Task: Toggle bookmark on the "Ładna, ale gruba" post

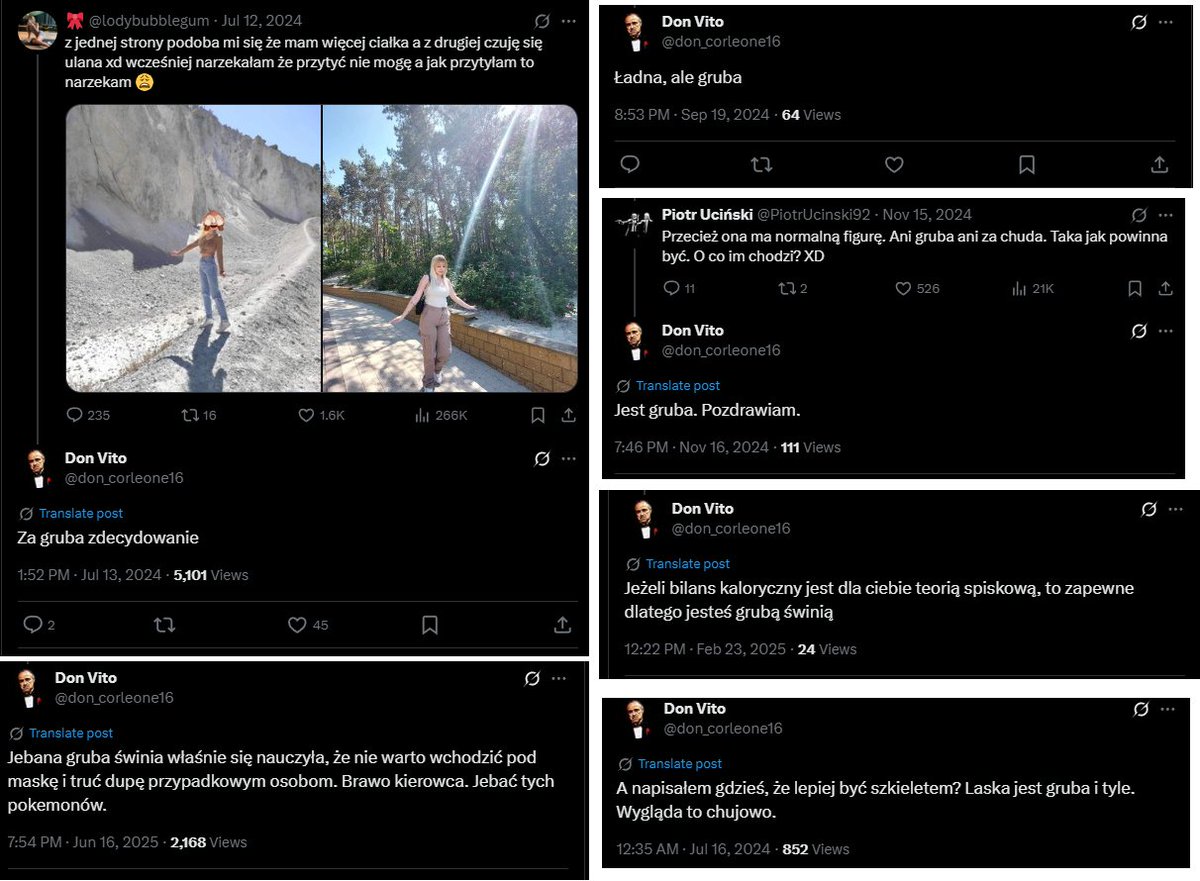Action: (x=1027, y=164)
